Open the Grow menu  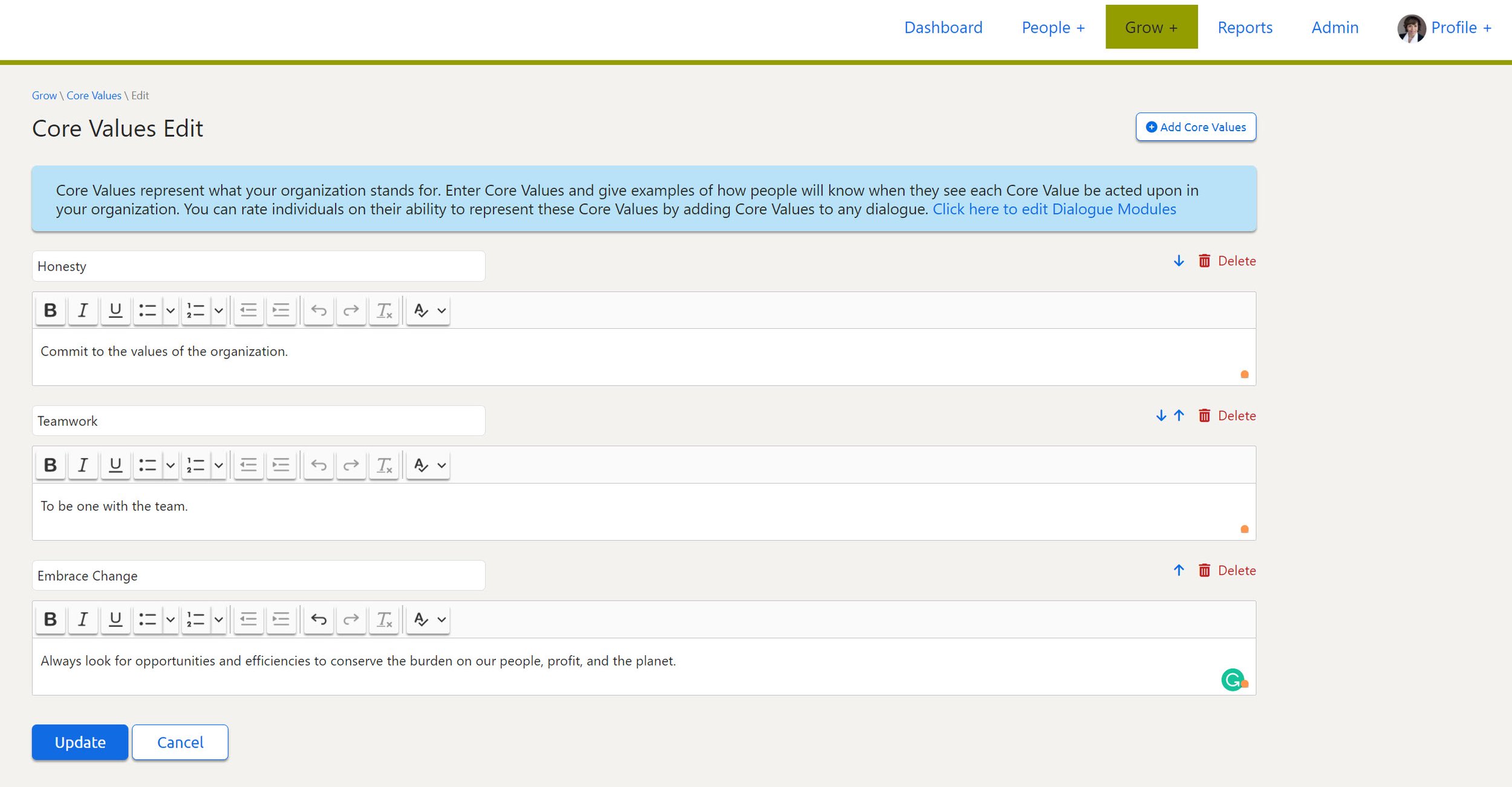[1151, 27]
